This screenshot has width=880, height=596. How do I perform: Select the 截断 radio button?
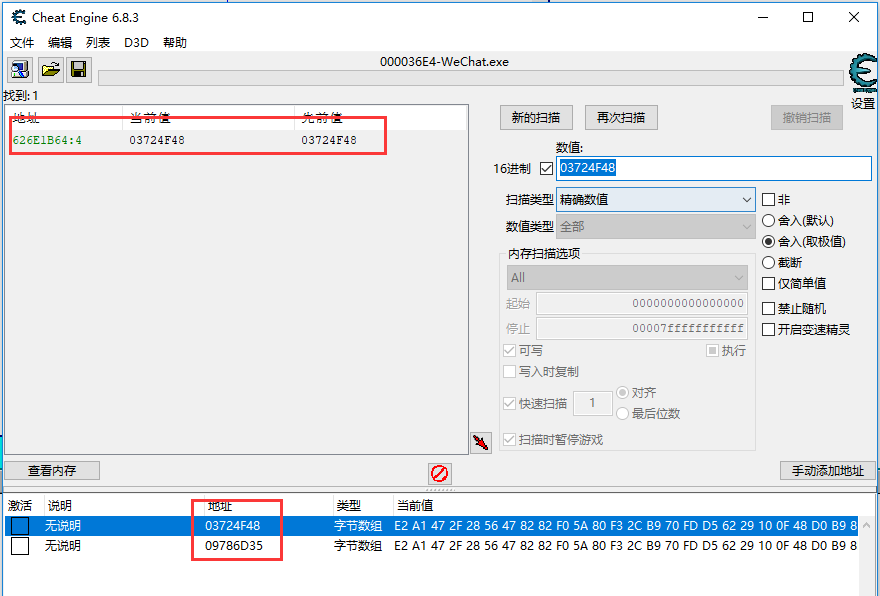768,263
